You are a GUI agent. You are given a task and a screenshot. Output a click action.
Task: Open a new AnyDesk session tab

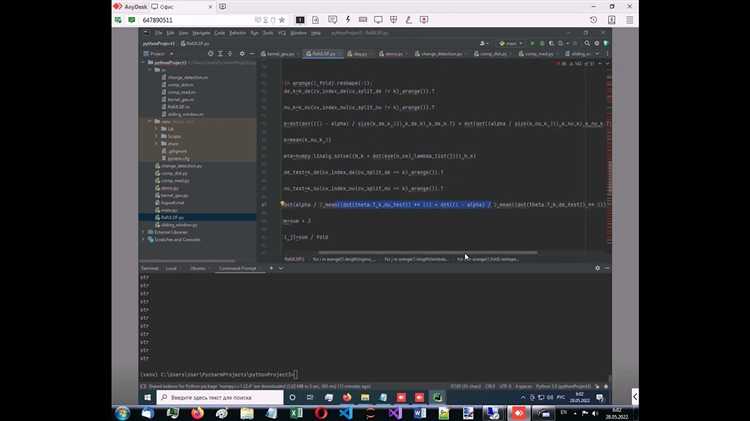pyautogui.click(x=222, y=7)
